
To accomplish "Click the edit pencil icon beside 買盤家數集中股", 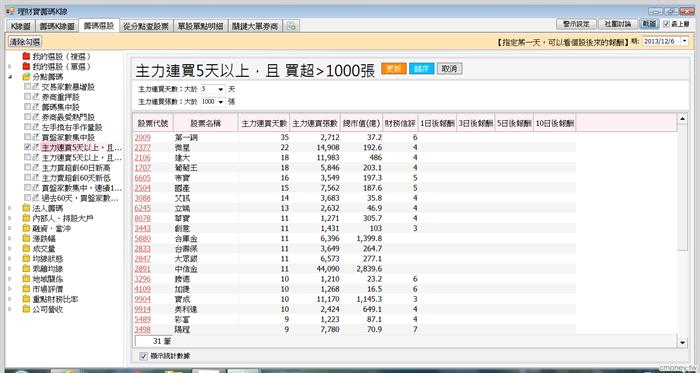I will click(36, 137).
